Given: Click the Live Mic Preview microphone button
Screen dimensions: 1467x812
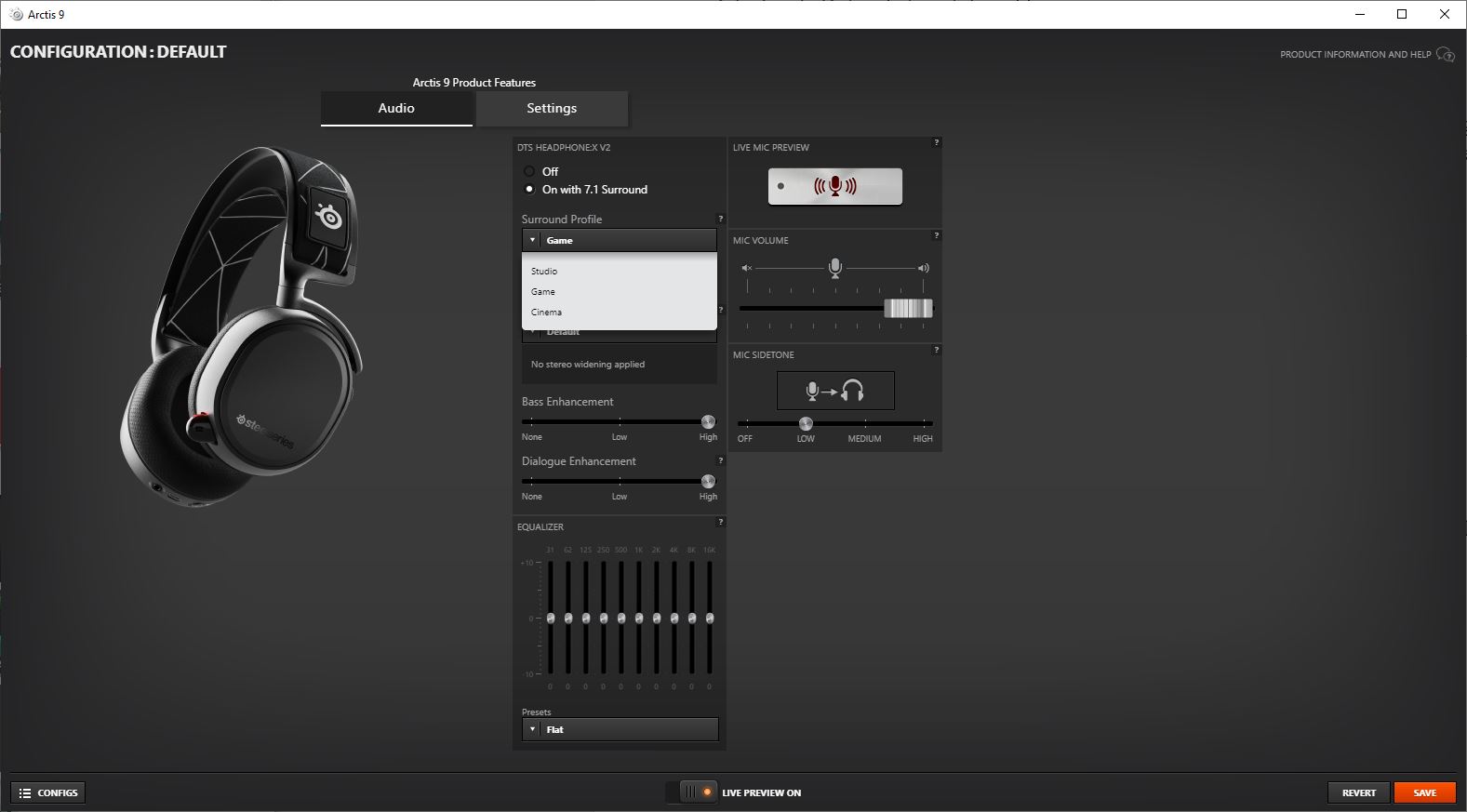Looking at the screenshot, I should tap(834, 187).
